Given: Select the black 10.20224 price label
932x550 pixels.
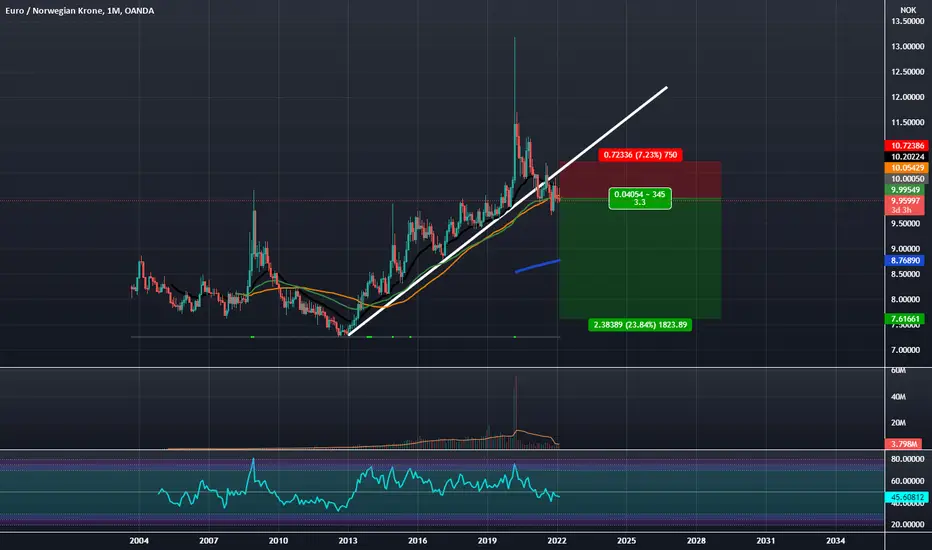Looking at the screenshot, I should [x=906, y=157].
